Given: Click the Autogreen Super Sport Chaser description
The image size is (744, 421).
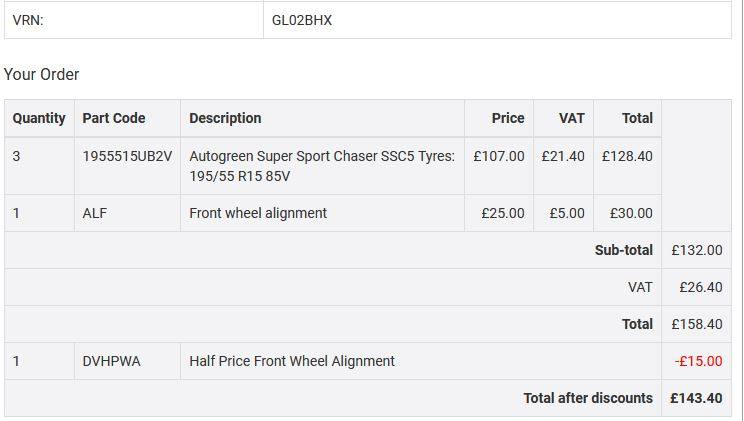Looking at the screenshot, I should point(321,165).
